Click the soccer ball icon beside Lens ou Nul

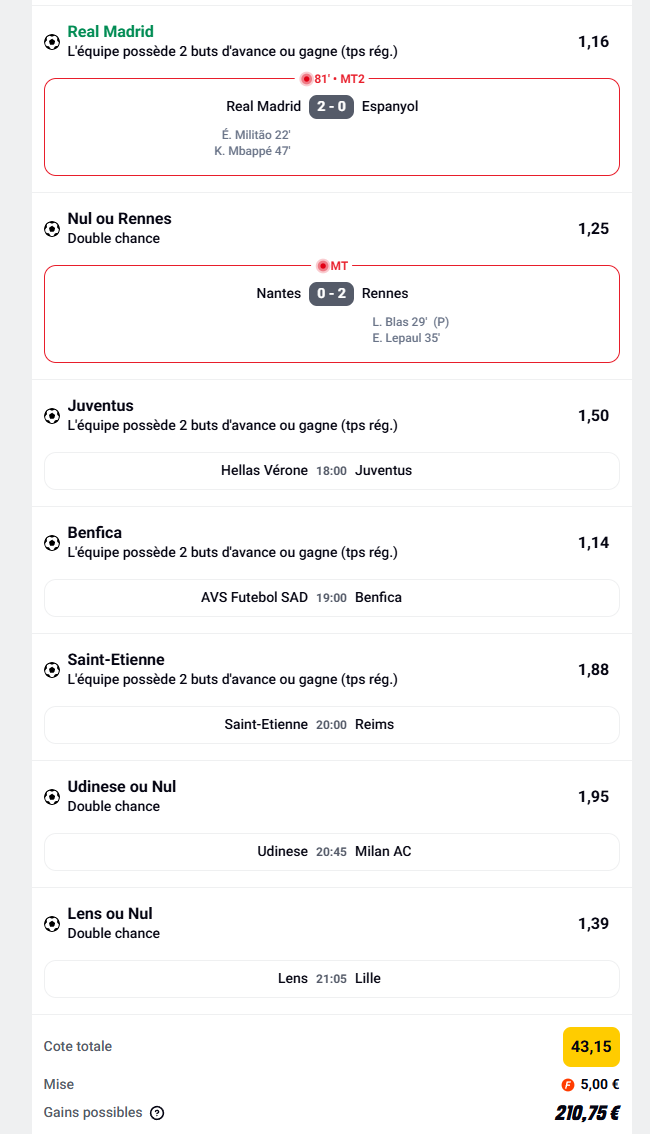pos(52,924)
